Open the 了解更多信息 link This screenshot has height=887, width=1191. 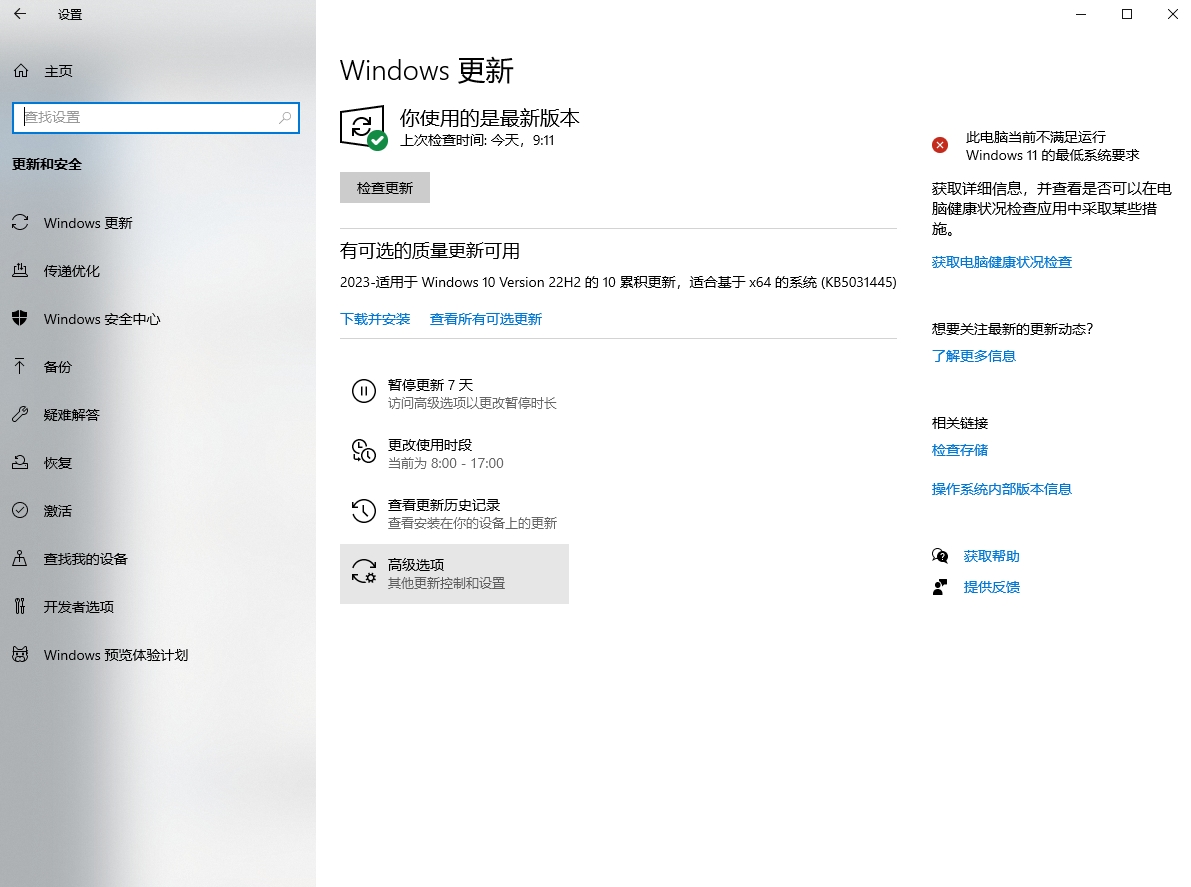[x=973, y=356]
